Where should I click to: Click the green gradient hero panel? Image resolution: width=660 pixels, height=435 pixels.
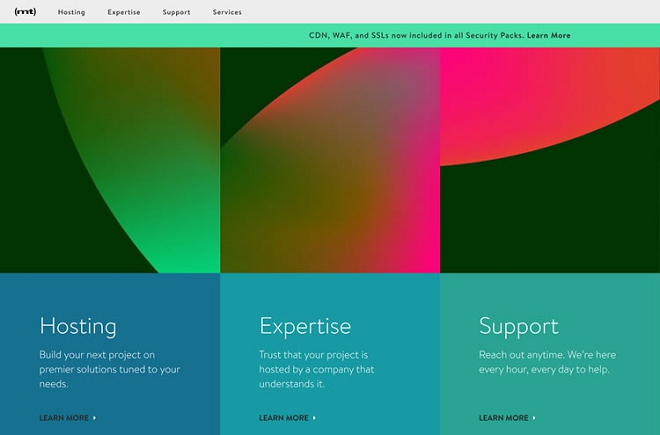[x=110, y=160]
